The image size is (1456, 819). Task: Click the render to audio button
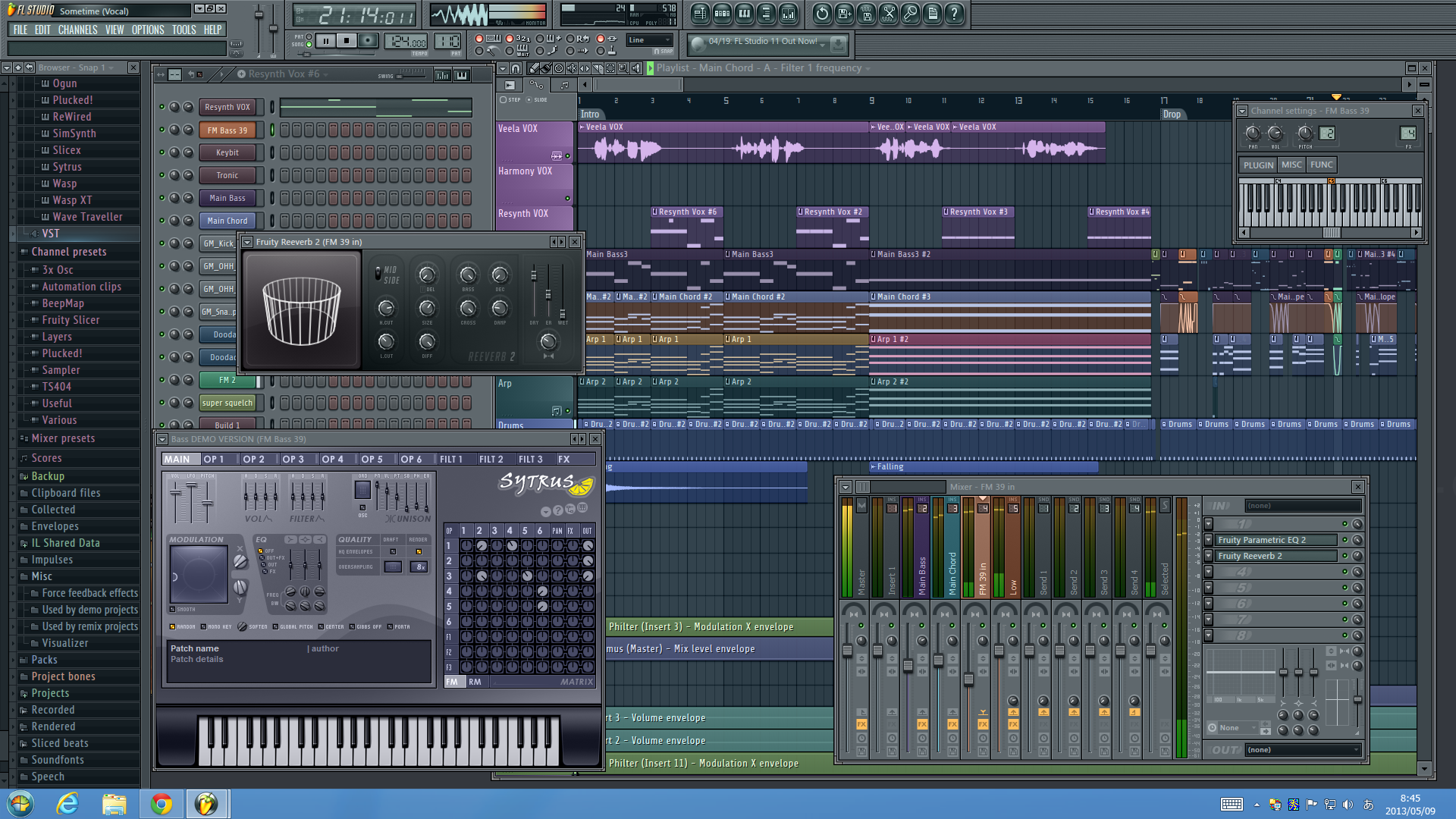[x=866, y=14]
